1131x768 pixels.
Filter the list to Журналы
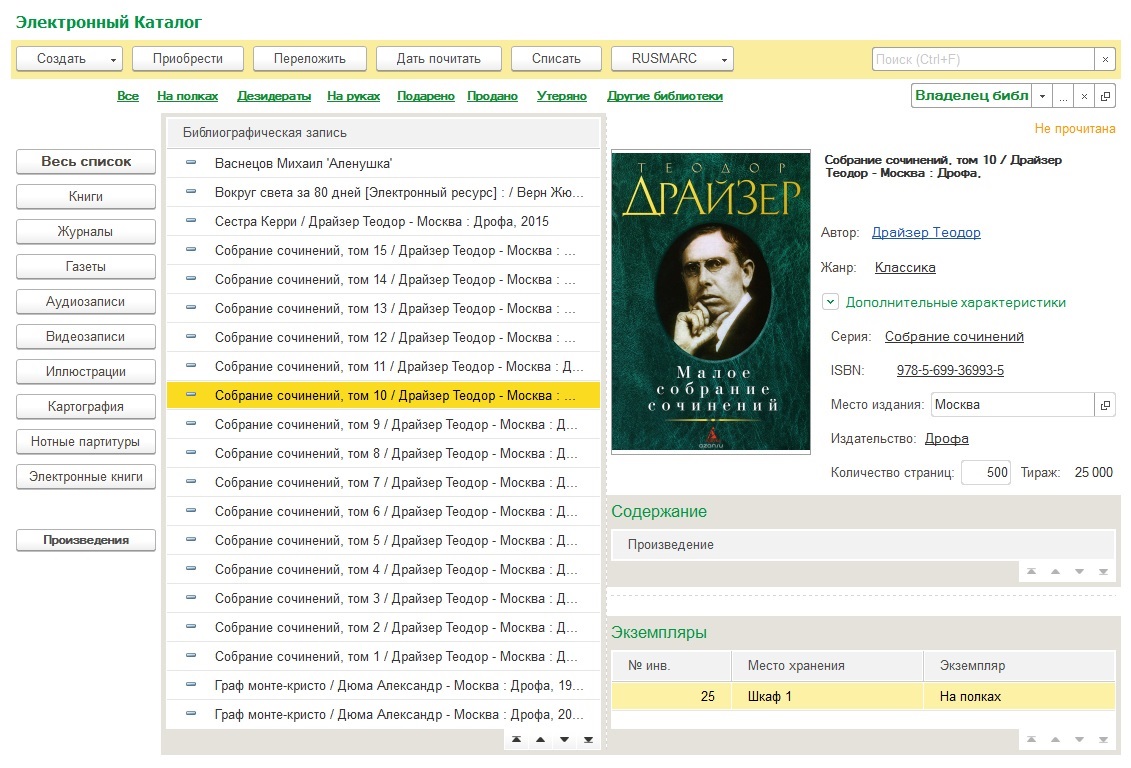point(86,231)
